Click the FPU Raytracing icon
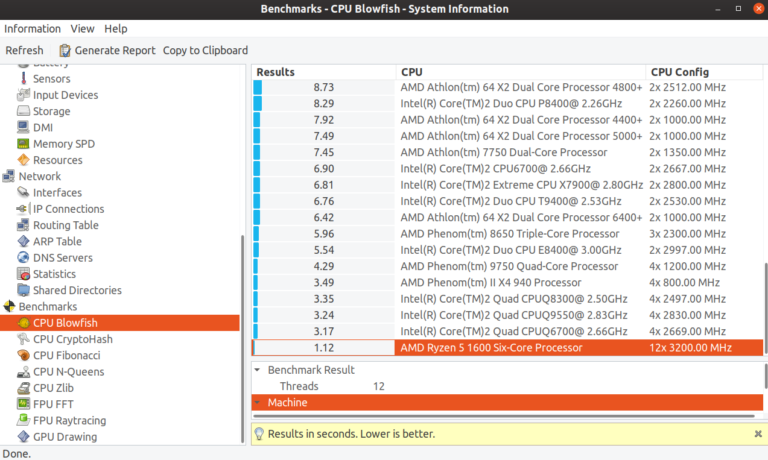Image resolution: width=768 pixels, height=460 pixels. [x=23, y=420]
